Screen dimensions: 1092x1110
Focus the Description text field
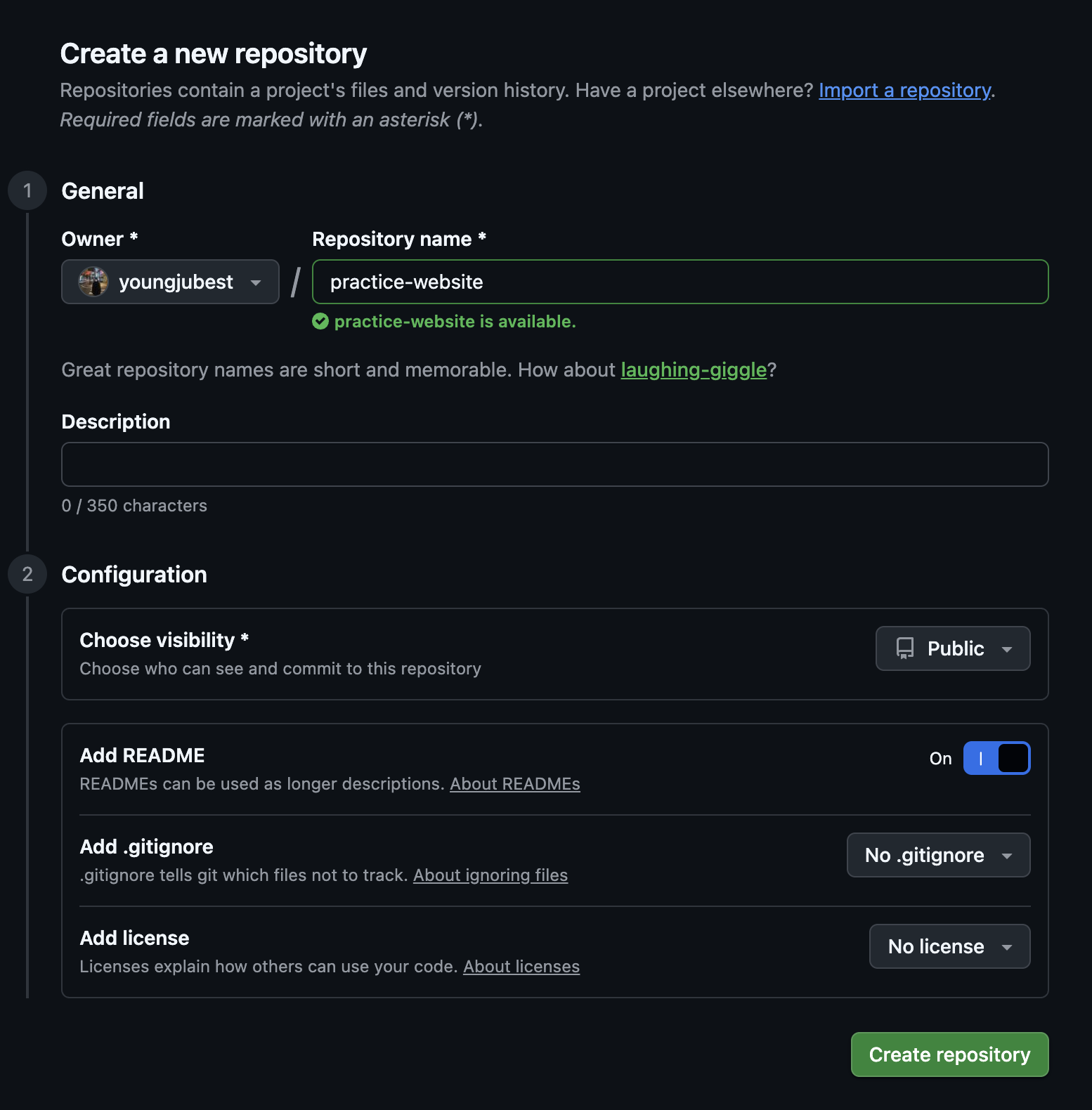click(554, 464)
